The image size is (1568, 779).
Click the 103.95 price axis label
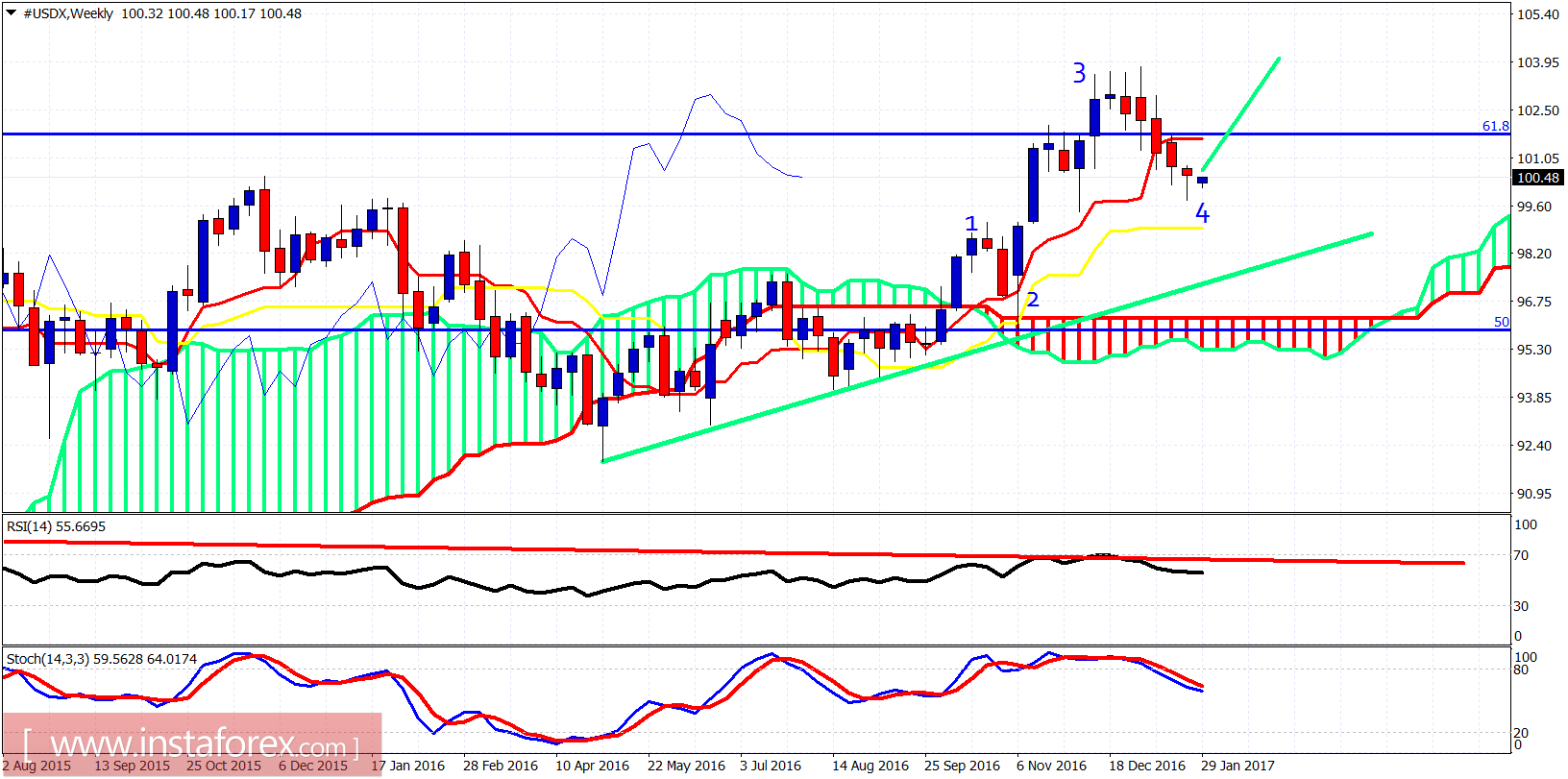[1538, 62]
